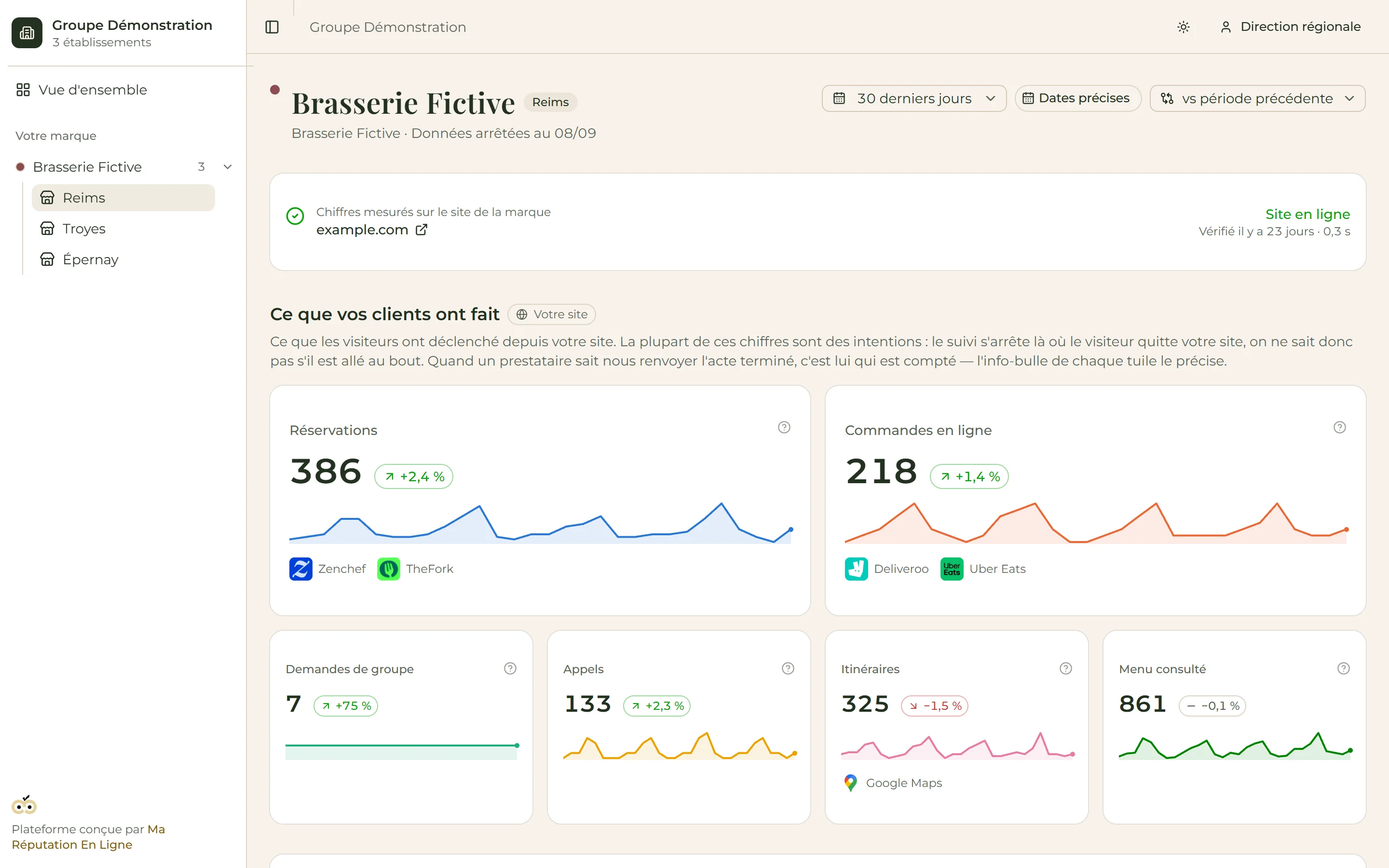Collapse the Brasserie Fictive brand chevron
Screen dimensions: 1389x868
[x=227, y=167]
